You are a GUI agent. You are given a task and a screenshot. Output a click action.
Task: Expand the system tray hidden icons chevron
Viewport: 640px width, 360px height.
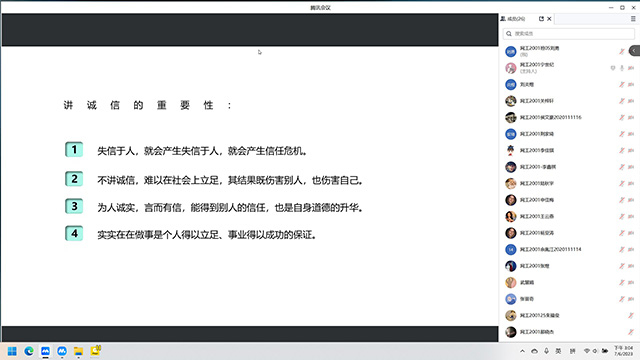(522, 351)
